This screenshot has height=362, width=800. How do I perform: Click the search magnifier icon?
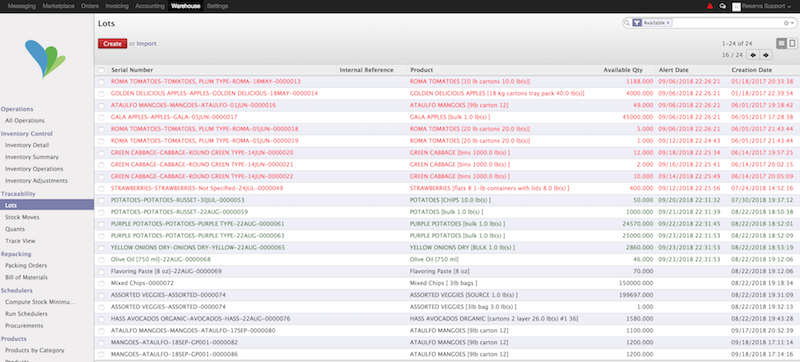click(x=627, y=23)
